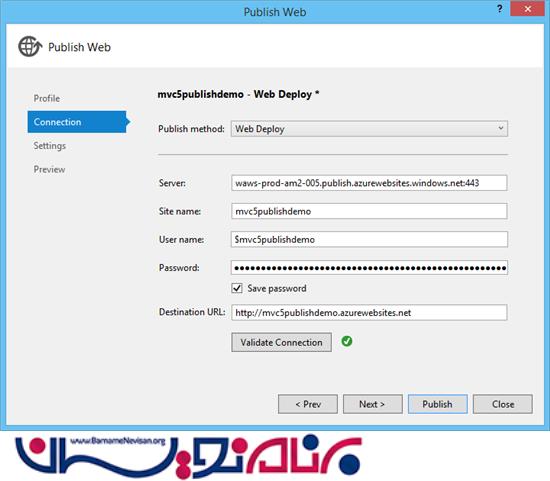The image size is (550, 481).
Task: Toggle the Save password checkbox
Action: 237,288
